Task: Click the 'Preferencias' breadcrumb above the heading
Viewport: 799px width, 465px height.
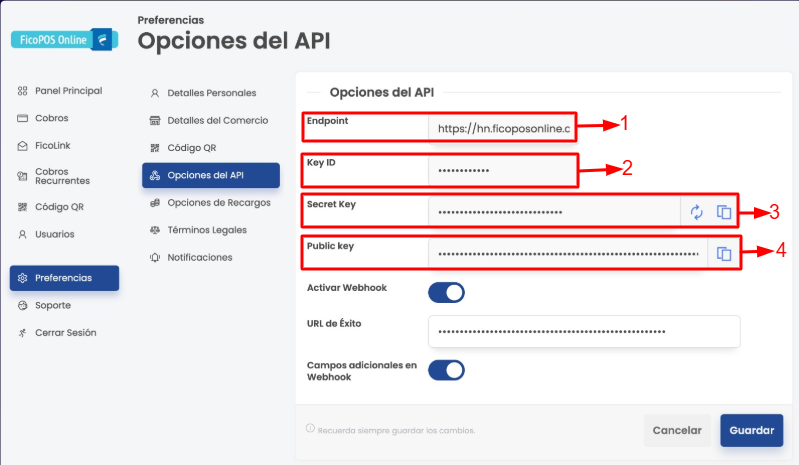Action: point(171,20)
